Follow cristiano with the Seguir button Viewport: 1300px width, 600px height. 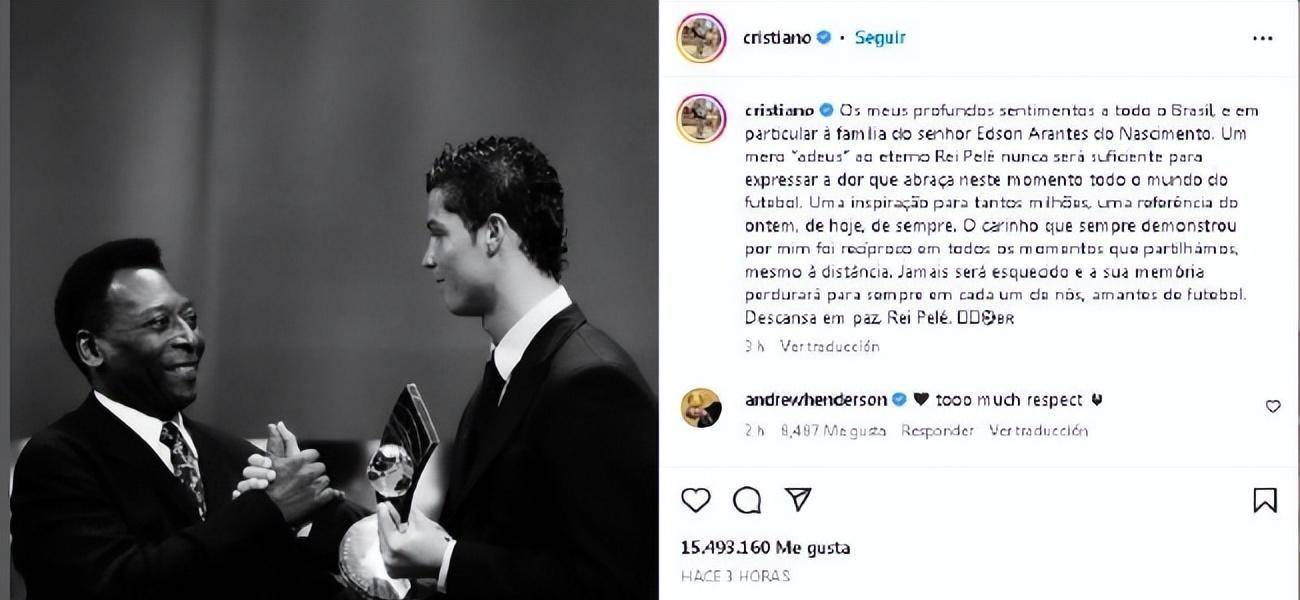[880, 38]
